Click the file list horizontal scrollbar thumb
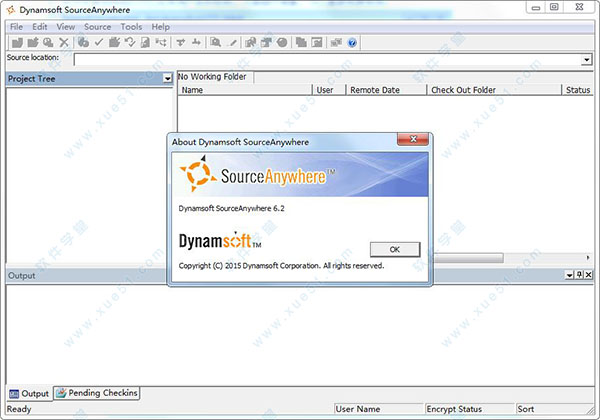The image size is (600, 420). point(468,258)
